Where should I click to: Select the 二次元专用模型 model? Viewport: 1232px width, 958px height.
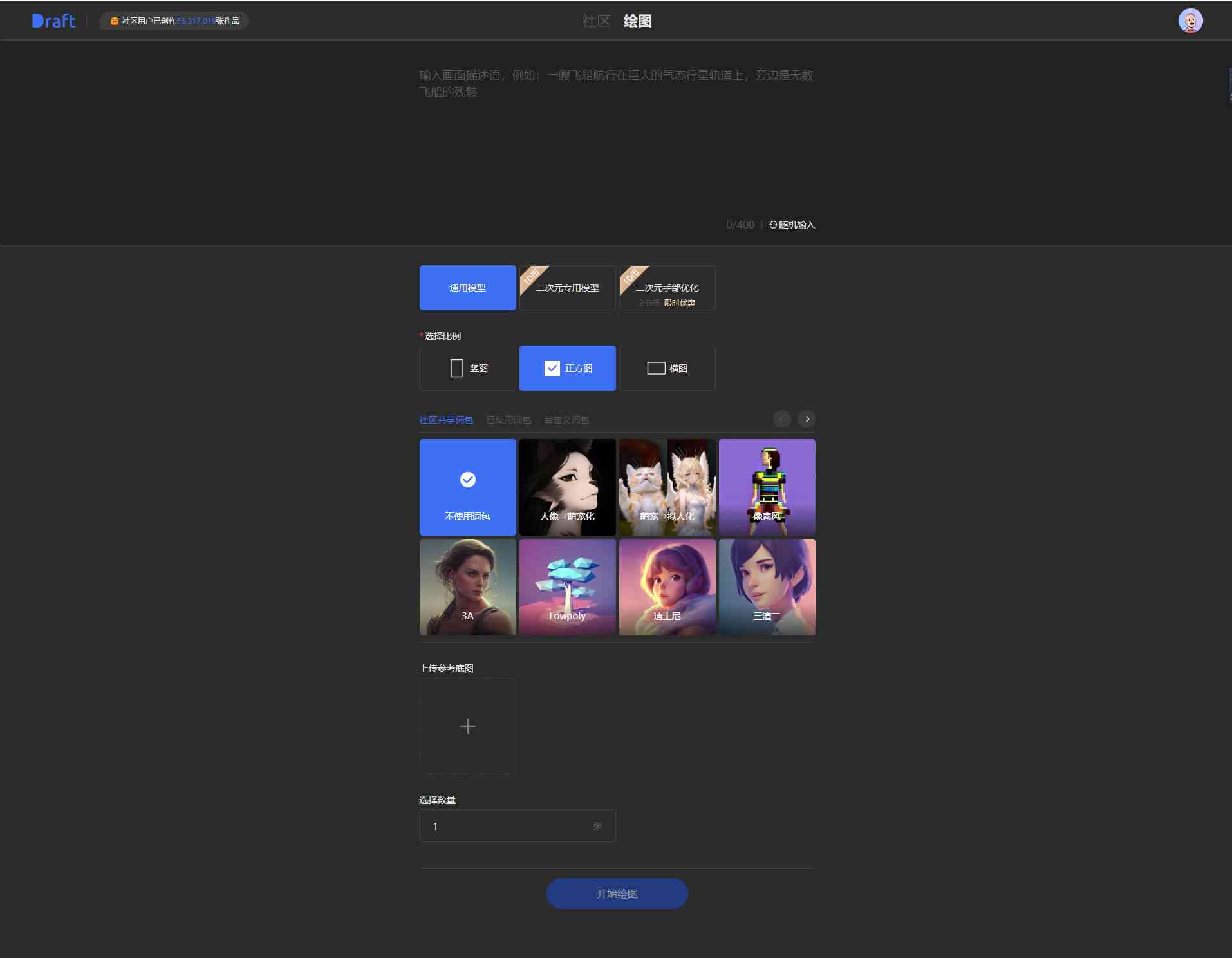568,288
